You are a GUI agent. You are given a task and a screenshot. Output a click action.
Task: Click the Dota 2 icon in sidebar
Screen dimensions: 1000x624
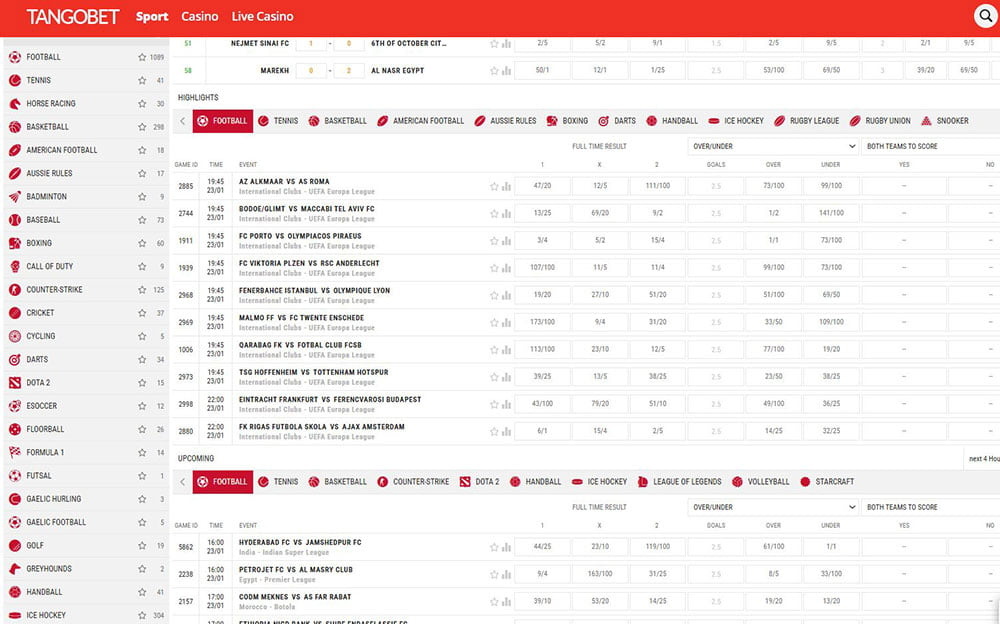tap(15, 383)
